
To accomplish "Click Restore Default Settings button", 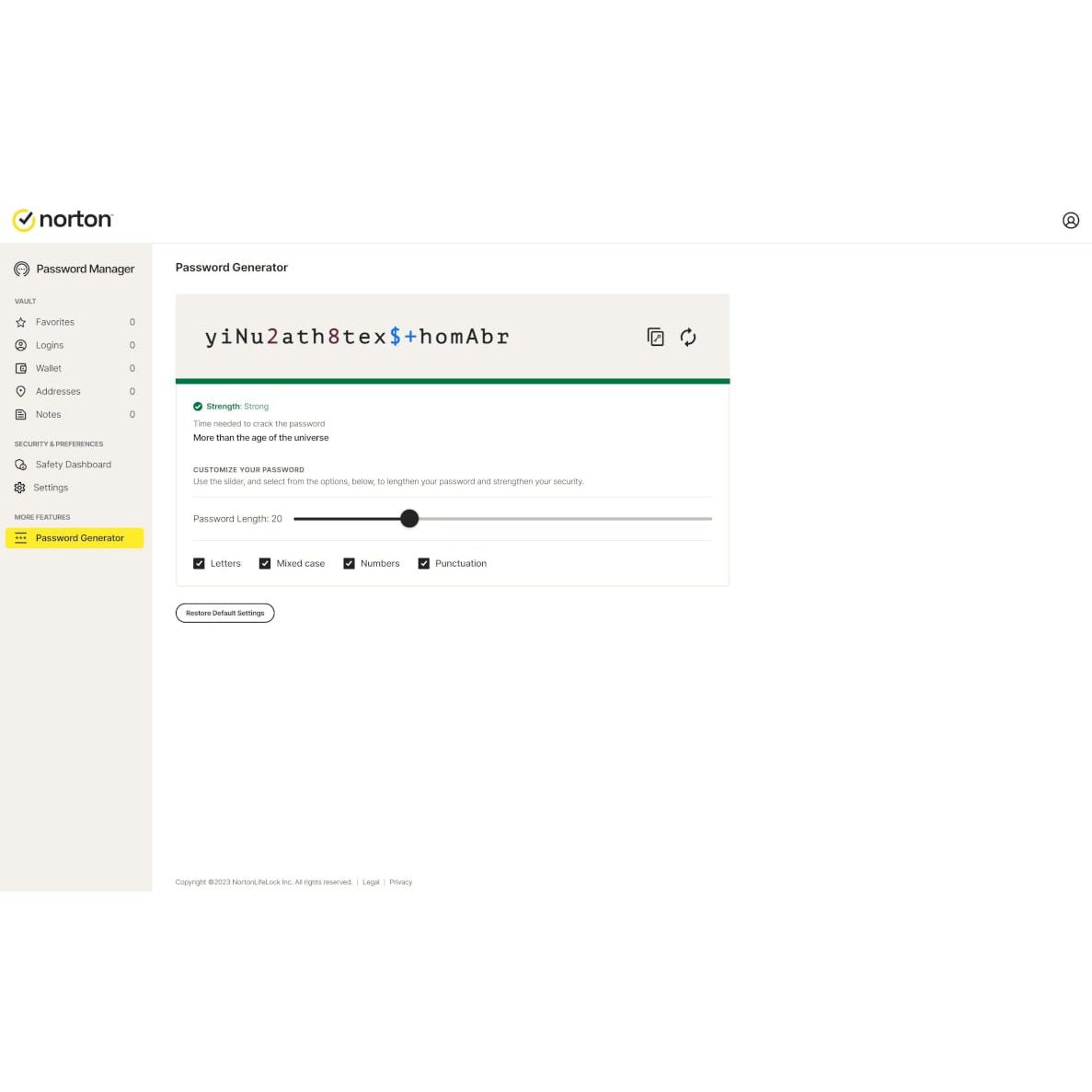I will tap(225, 614).
